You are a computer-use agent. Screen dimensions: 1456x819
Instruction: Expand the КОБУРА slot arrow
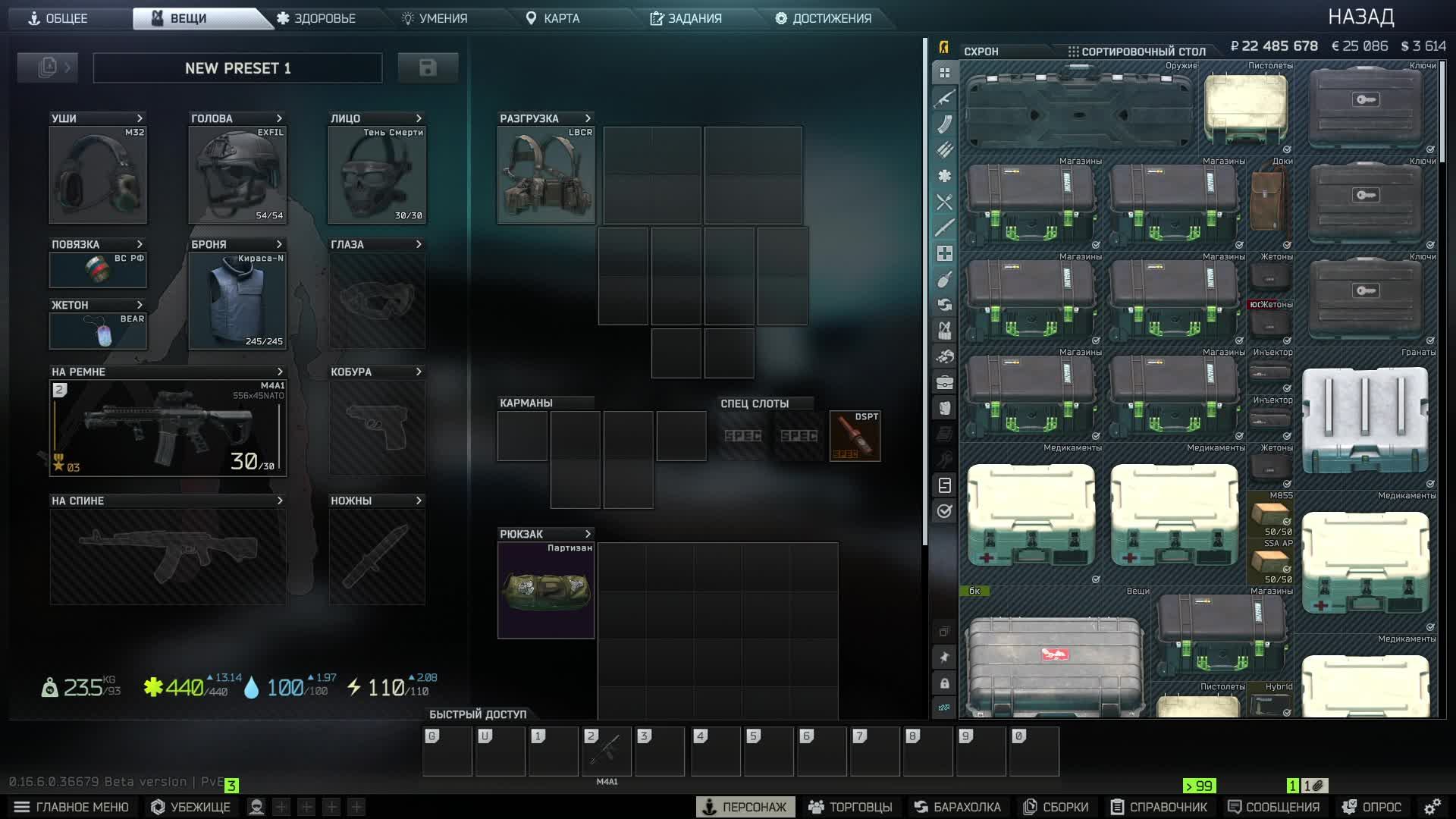419,372
